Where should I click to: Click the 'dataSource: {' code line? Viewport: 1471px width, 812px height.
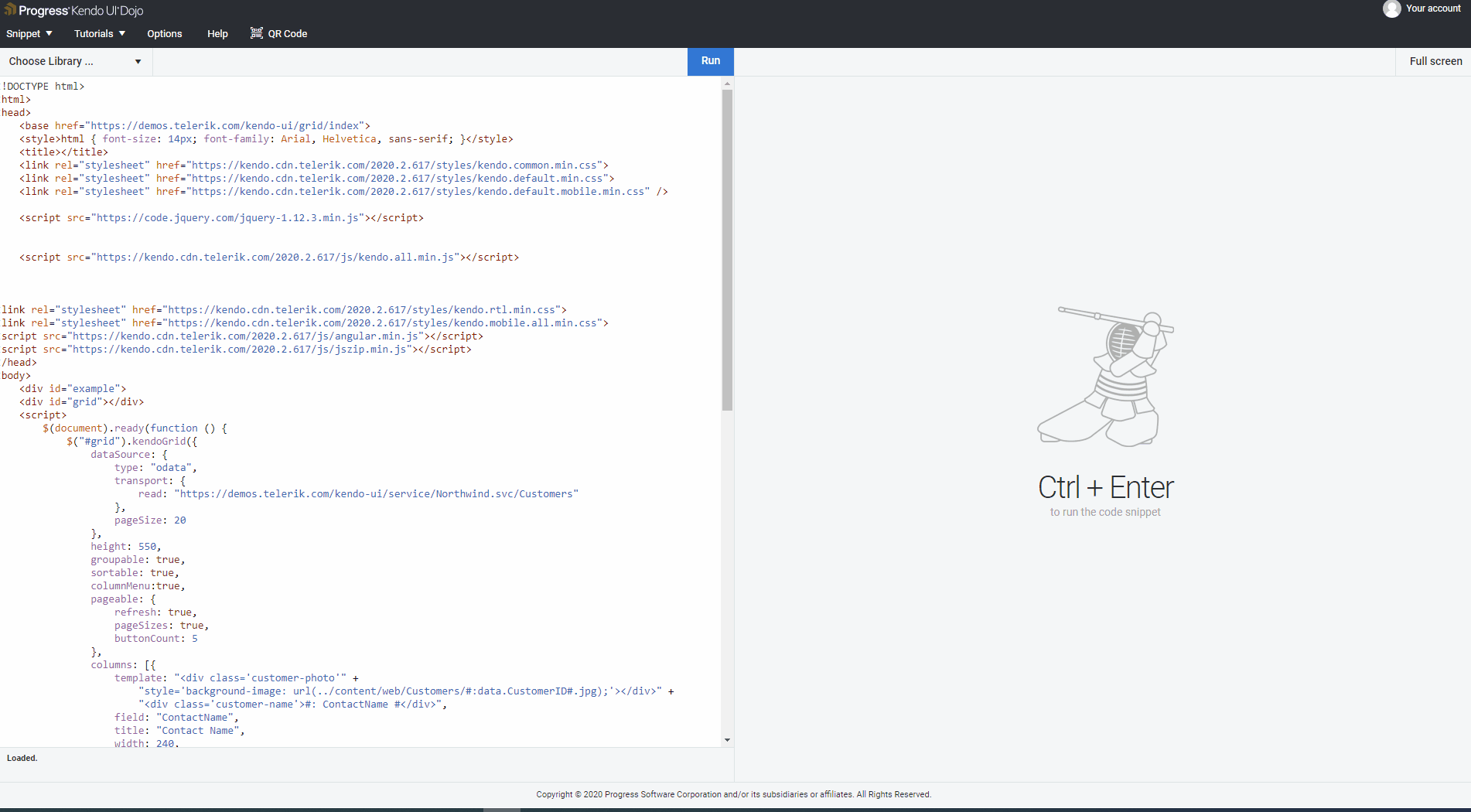click(129, 455)
